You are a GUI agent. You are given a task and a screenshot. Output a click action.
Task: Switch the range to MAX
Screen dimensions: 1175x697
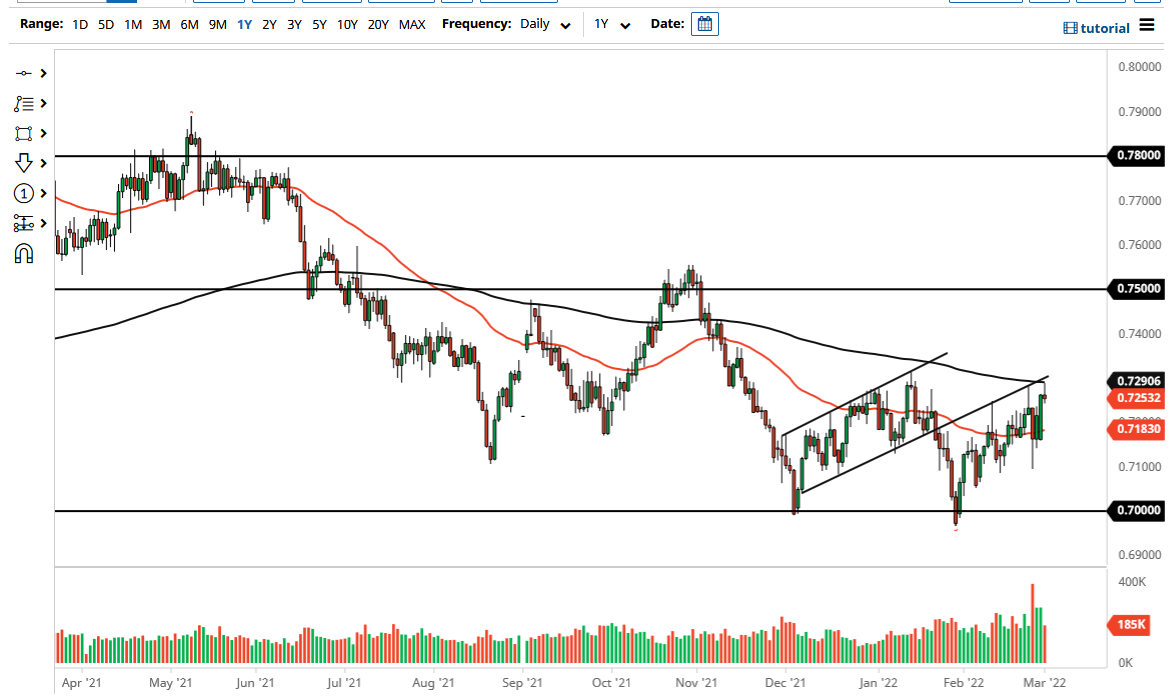[413, 23]
